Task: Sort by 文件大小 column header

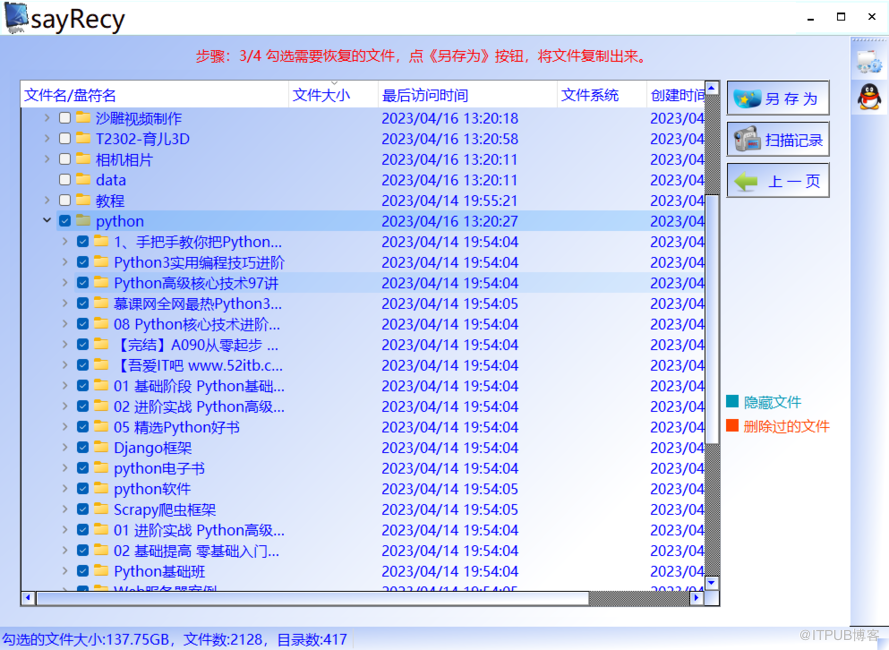Action: point(333,95)
